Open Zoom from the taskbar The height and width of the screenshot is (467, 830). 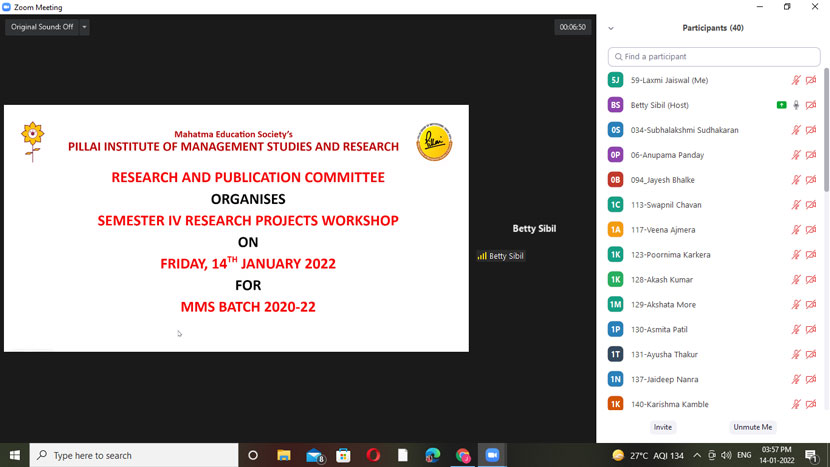[492, 455]
